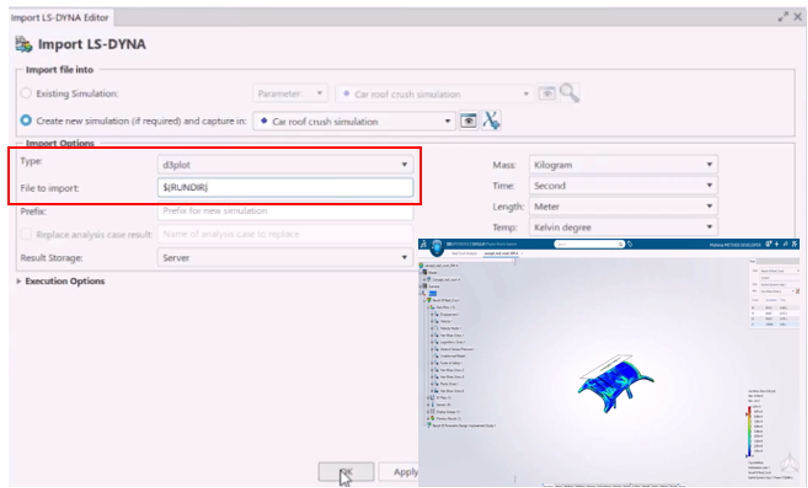Click the eye preview icon next to Car roof crush simulation
This screenshot has width=808, height=488.
point(468,121)
